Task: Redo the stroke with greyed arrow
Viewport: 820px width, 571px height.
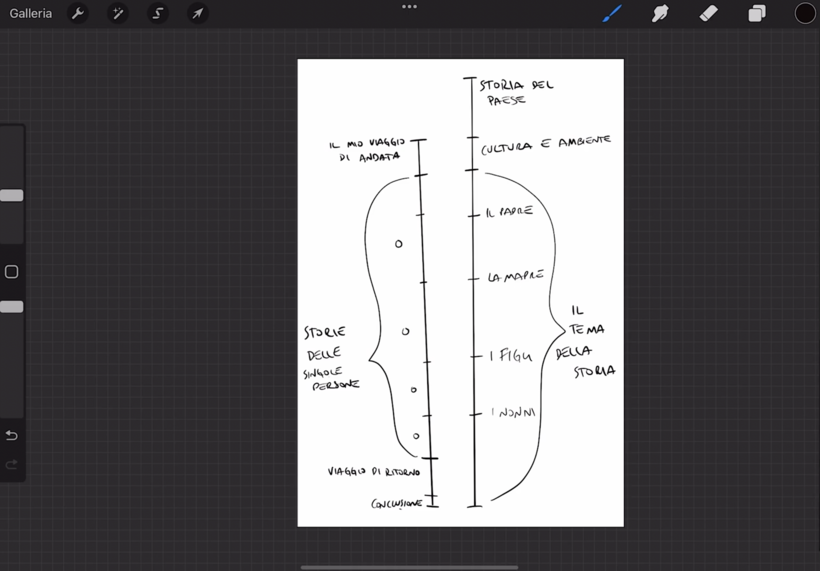Action: 12,464
